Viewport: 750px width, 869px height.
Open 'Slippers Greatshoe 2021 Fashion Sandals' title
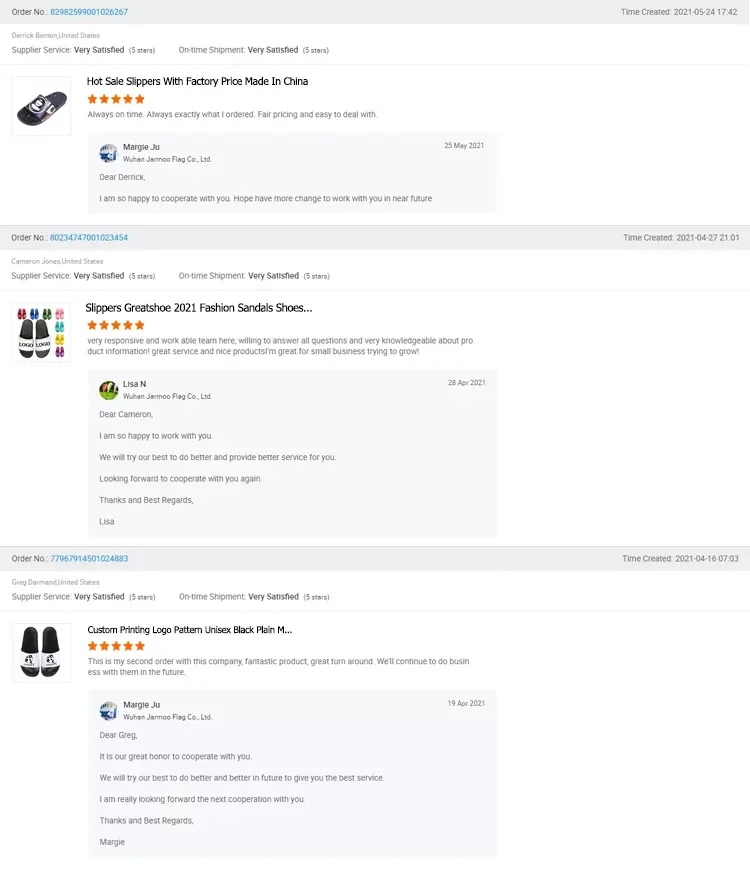click(199, 308)
